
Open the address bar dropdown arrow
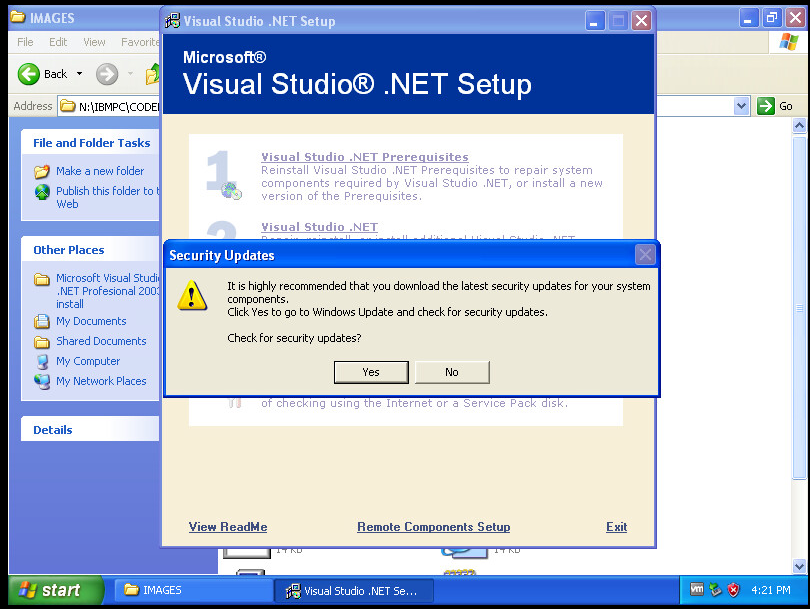tap(741, 106)
